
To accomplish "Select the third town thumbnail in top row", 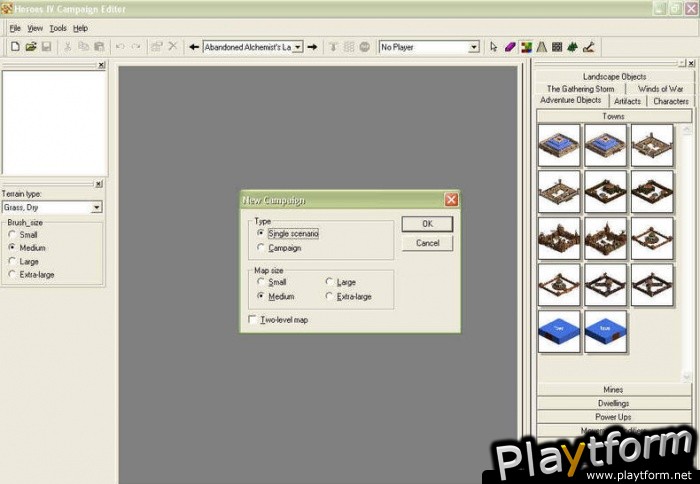I will pyautogui.click(x=652, y=146).
